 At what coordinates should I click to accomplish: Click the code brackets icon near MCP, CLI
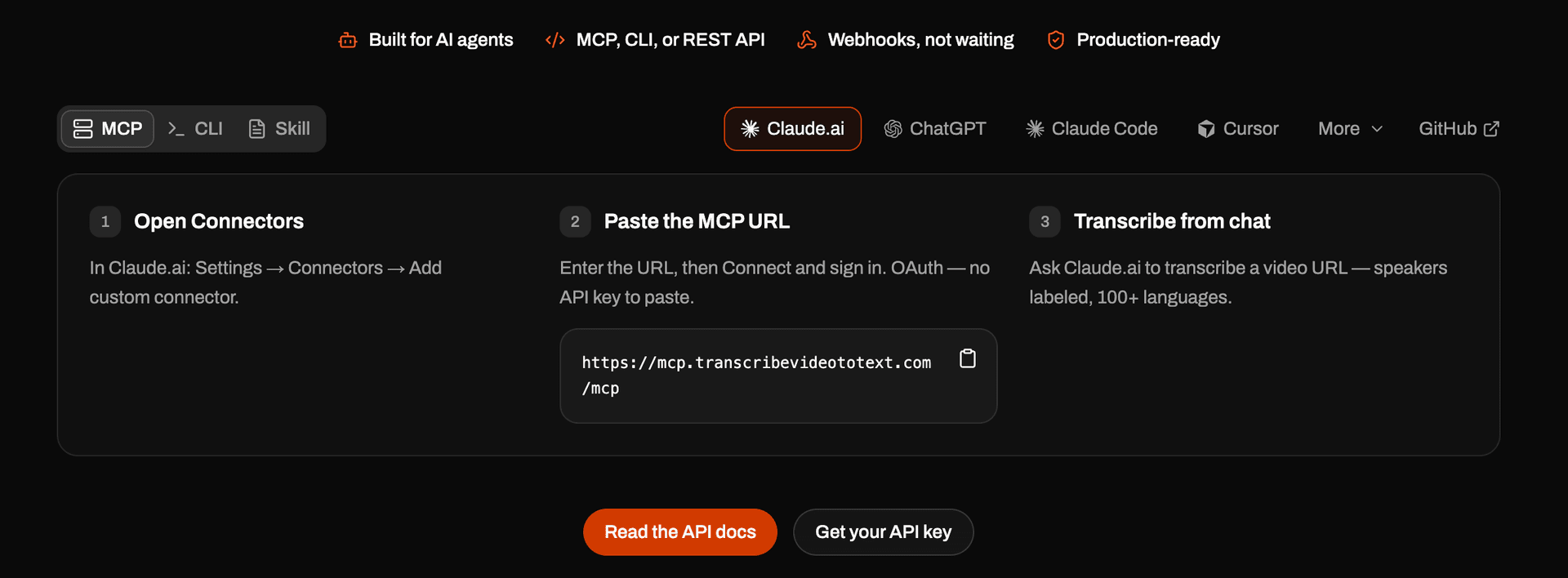pyautogui.click(x=555, y=40)
